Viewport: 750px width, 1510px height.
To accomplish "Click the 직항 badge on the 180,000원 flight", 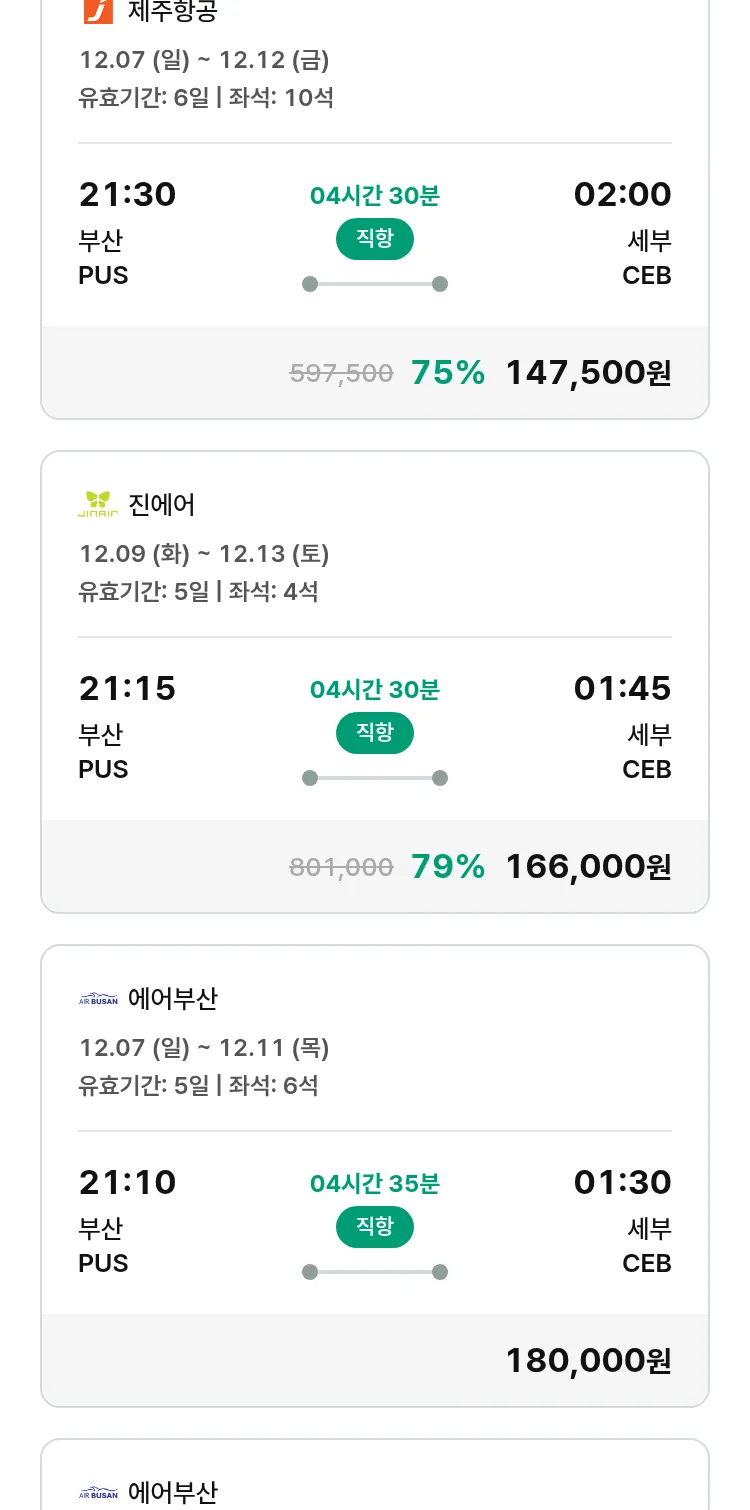I will coord(375,1227).
